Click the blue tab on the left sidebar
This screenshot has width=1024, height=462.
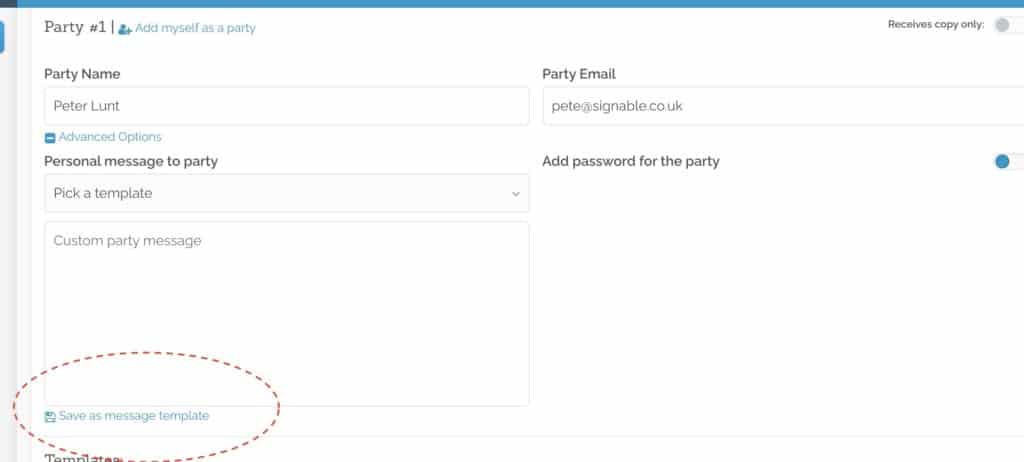[x=2, y=36]
